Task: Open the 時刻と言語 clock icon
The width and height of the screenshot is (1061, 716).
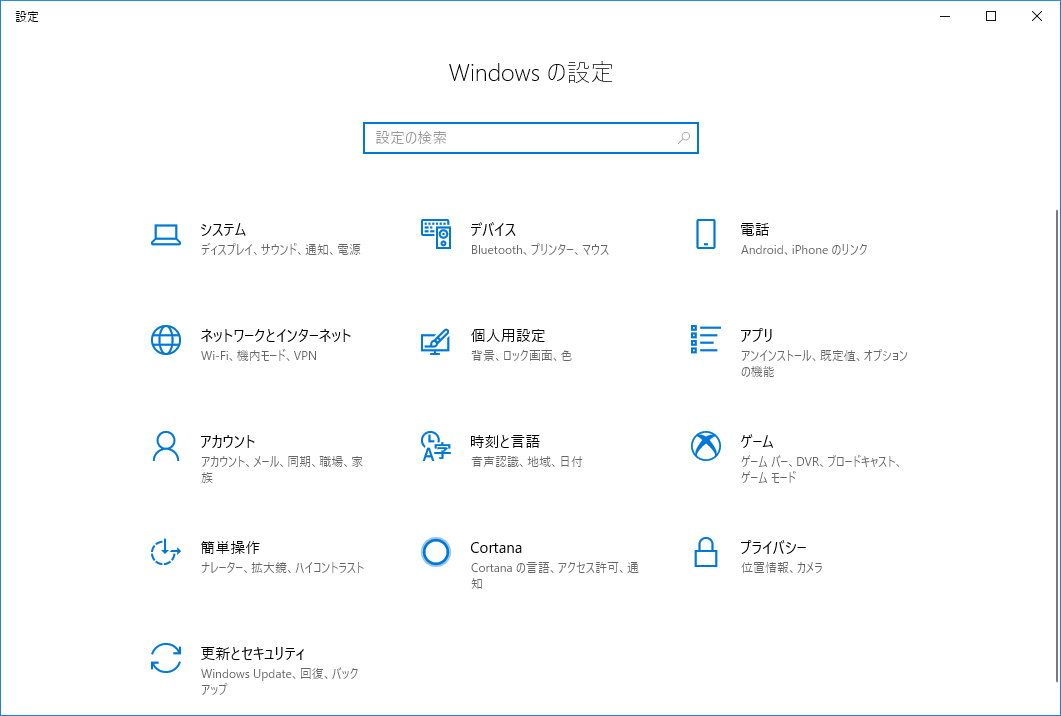Action: pos(436,447)
